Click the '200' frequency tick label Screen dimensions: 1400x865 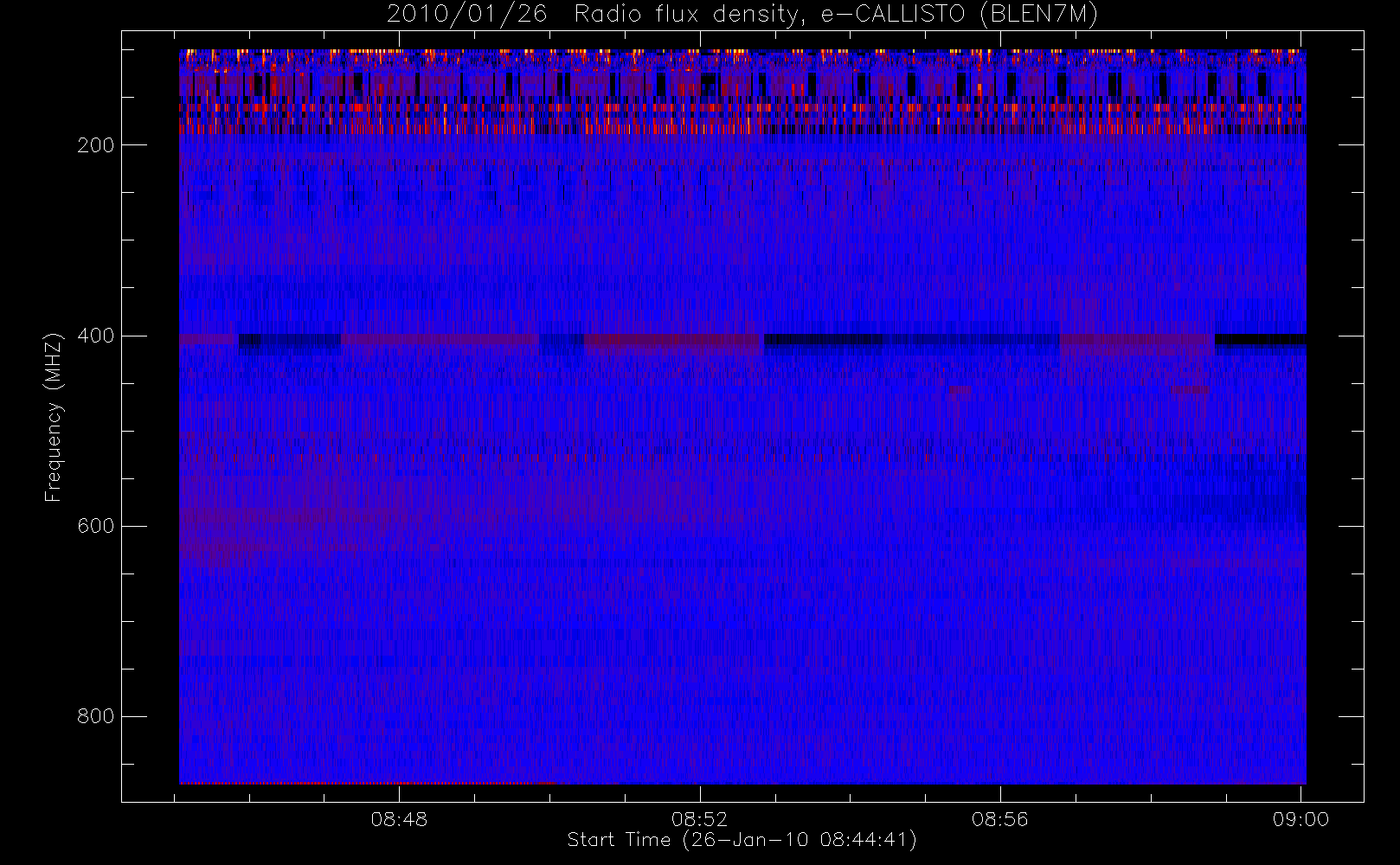point(95,145)
